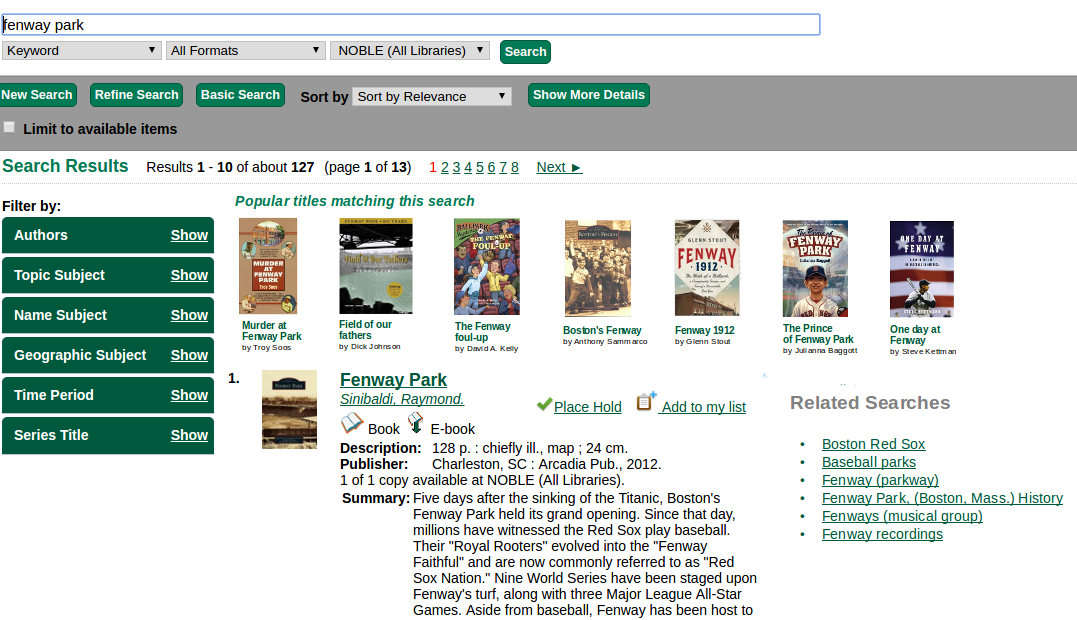This screenshot has width=1077, height=620.
Task: Click the Boston's Fenway title link
Action: click(602, 330)
